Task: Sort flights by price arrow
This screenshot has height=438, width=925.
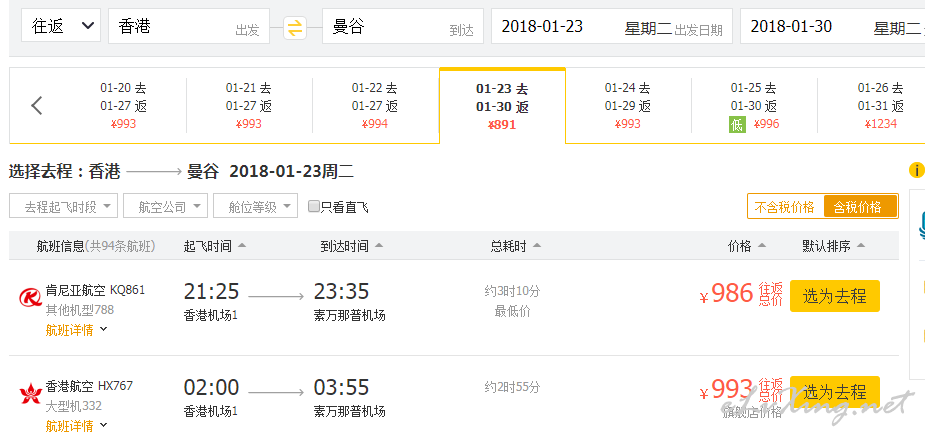Action: (x=762, y=246)
